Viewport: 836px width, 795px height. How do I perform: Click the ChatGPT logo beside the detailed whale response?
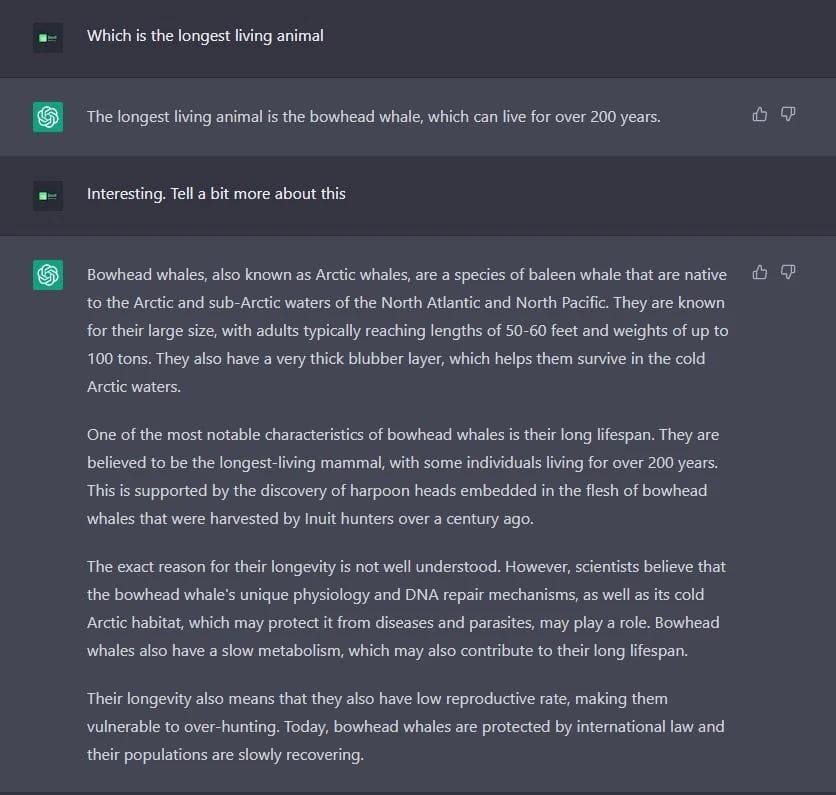(47, 273)
